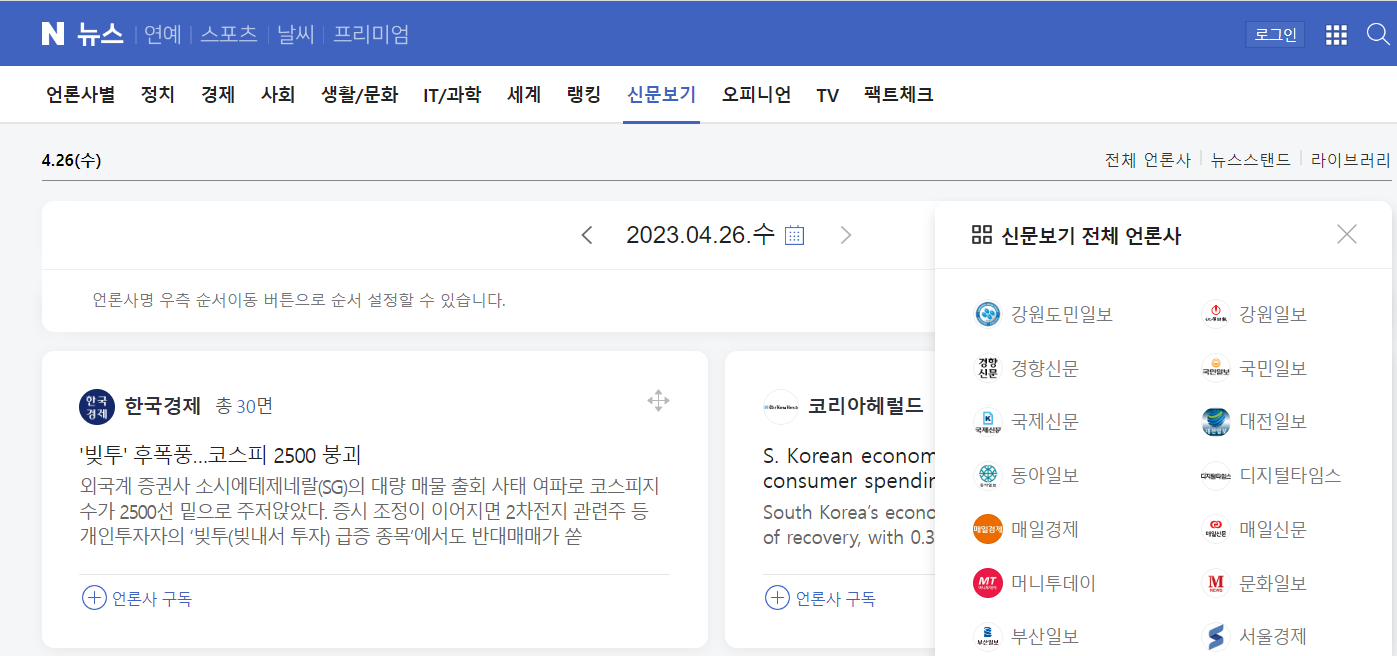
Task: Open the search magnifier icon
Action: pos(1378,34)
